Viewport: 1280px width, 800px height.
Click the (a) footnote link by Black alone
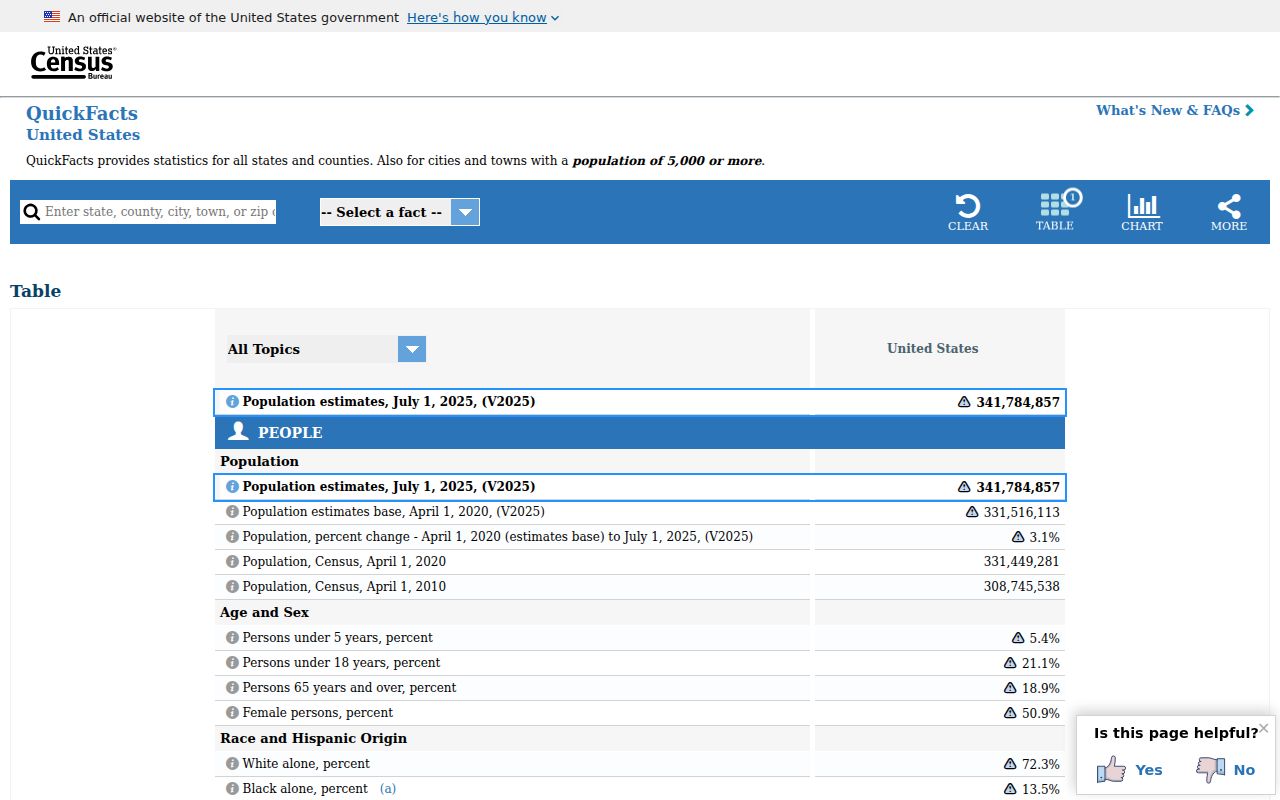[x=388, y=788]
